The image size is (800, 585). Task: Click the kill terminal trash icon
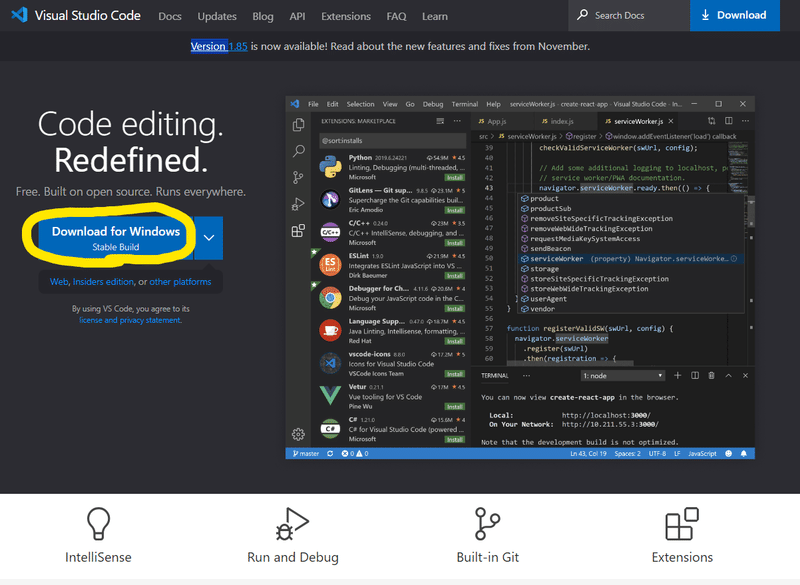[x=711, y=375]
